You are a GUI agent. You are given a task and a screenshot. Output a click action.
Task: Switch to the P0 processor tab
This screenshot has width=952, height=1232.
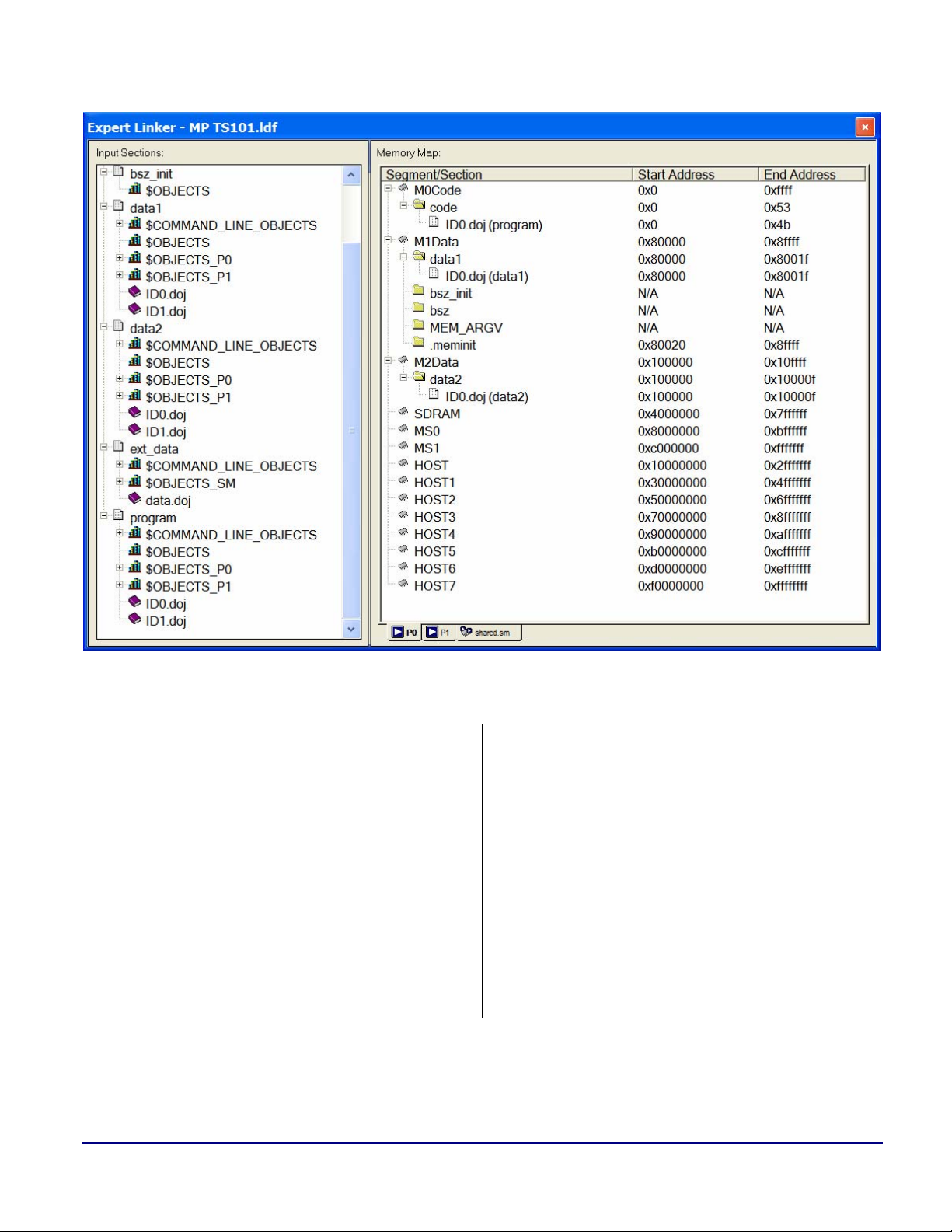(404, 633)
